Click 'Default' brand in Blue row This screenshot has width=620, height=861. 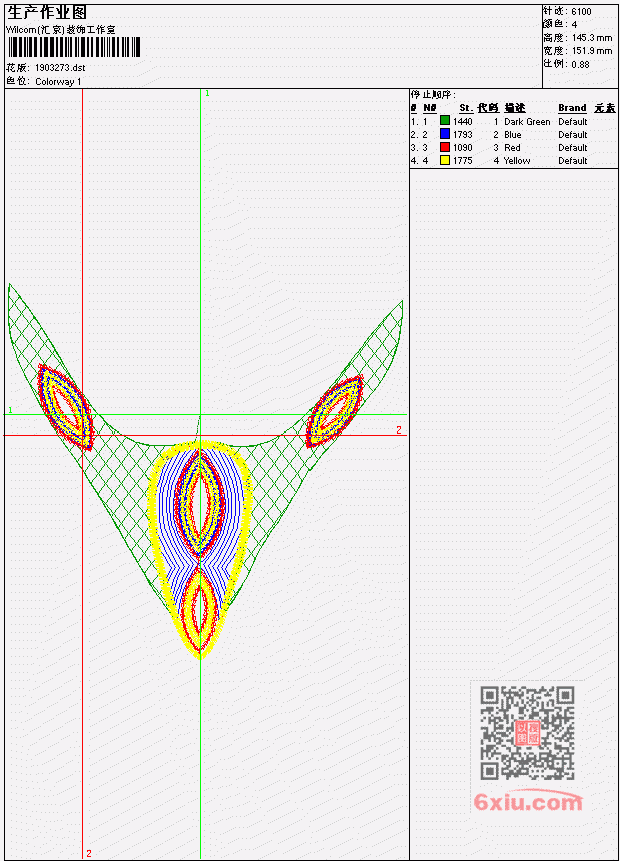[x=573, y=135]
